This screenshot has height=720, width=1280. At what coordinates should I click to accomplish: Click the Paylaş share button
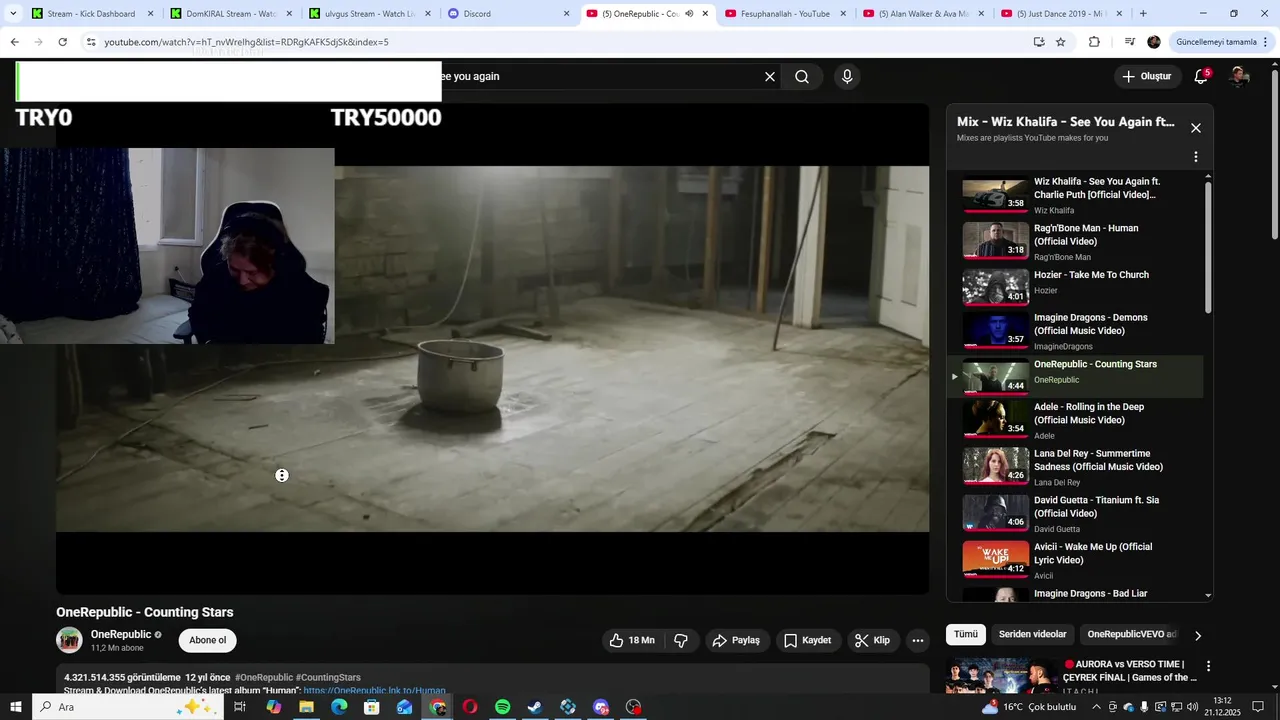(x=736, y=640)
